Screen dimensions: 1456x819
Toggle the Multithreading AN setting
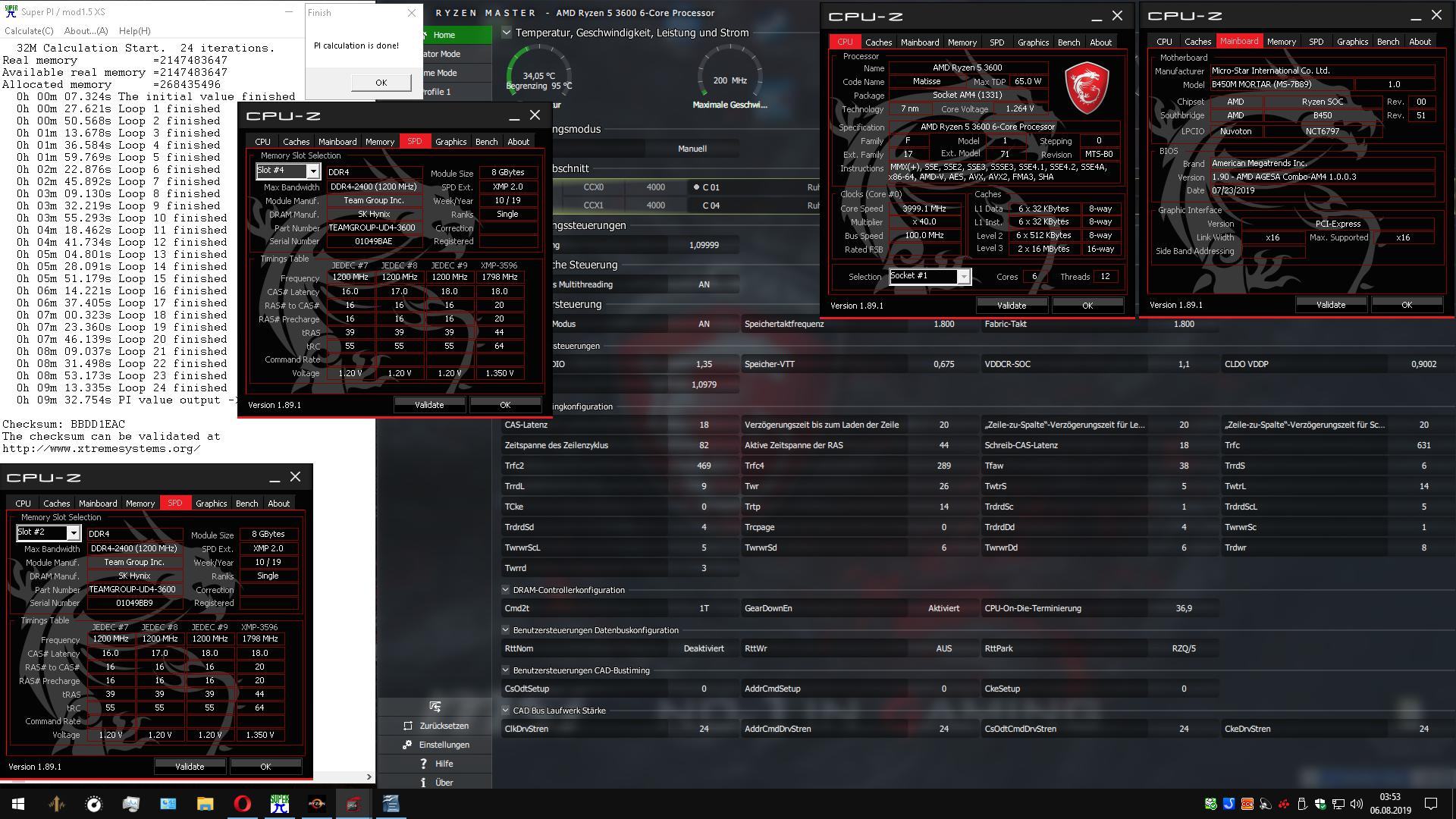704,284
